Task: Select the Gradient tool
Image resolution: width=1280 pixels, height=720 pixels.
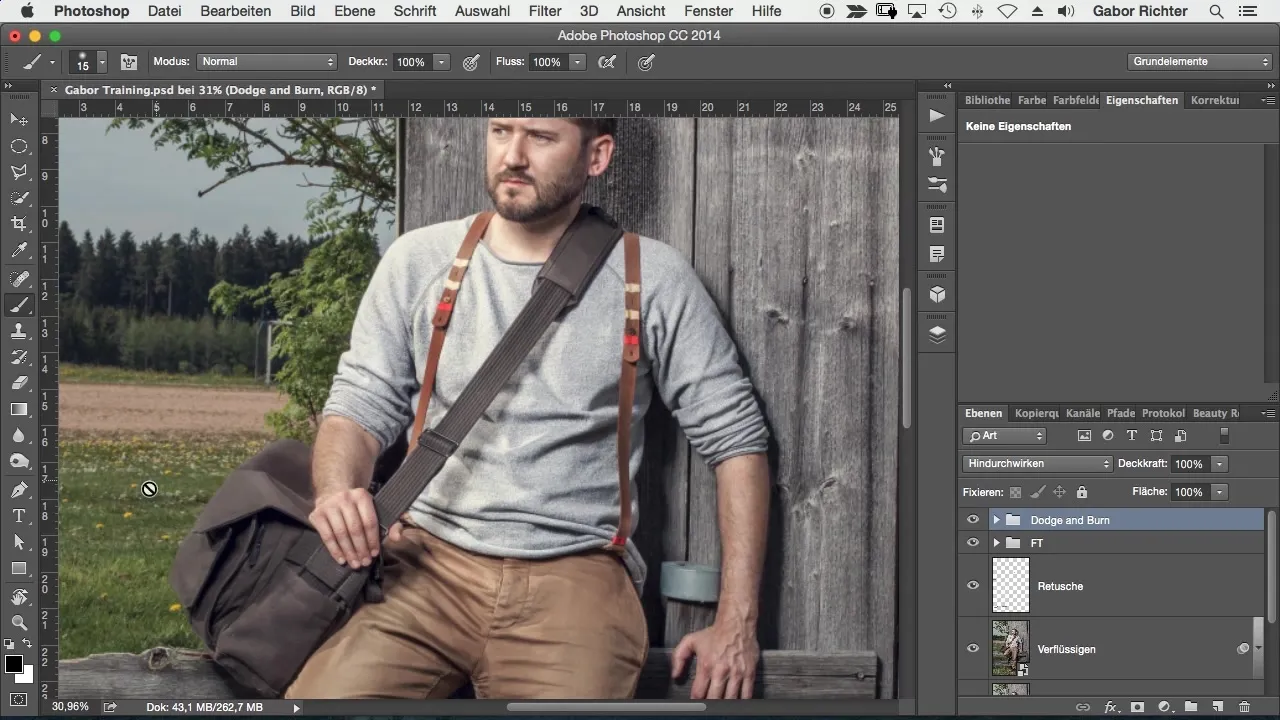Action: pyautogui.click(x=19, y=409)
